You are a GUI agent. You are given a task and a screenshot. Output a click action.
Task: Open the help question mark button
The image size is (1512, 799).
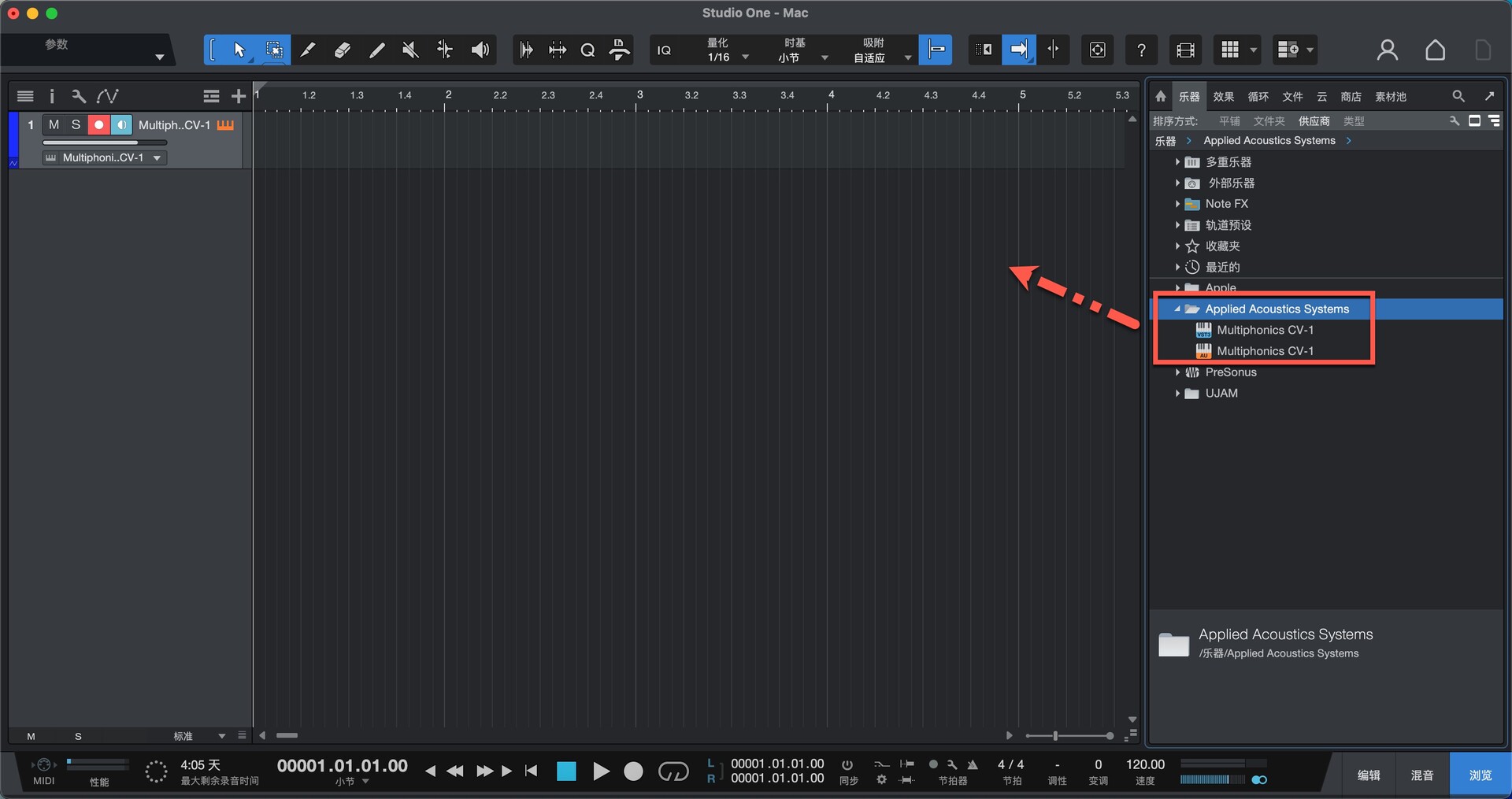pyautogui.click(x=1141, y=50)
